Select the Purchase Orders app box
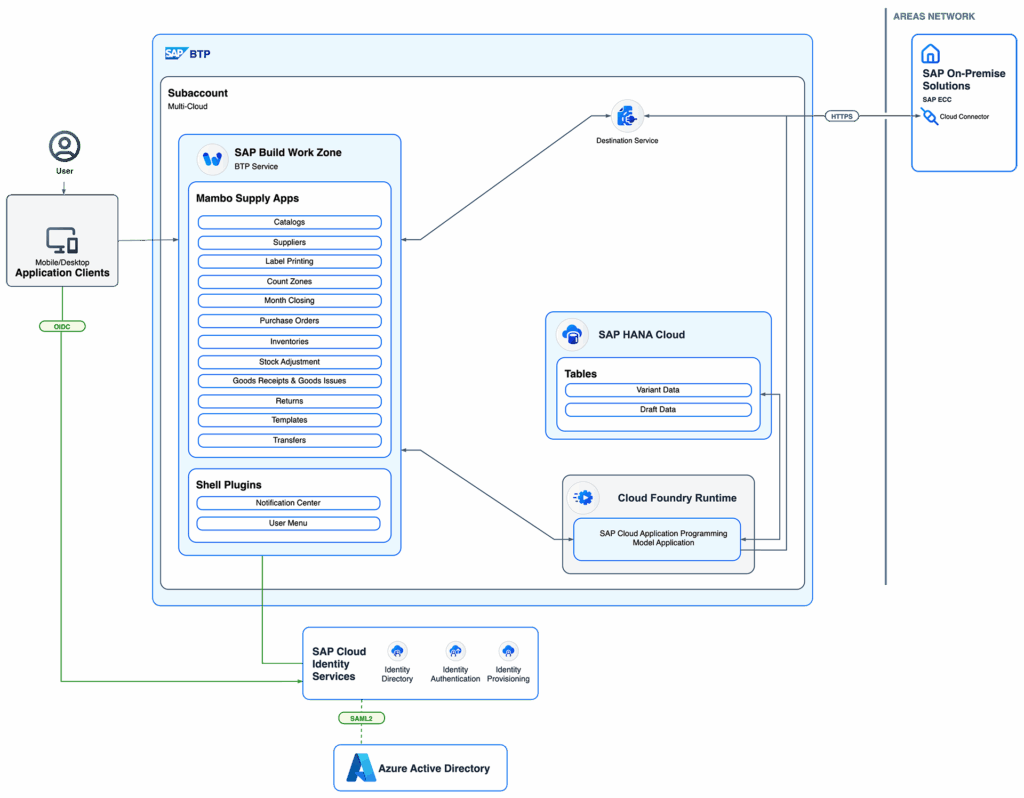 (289, 321)
